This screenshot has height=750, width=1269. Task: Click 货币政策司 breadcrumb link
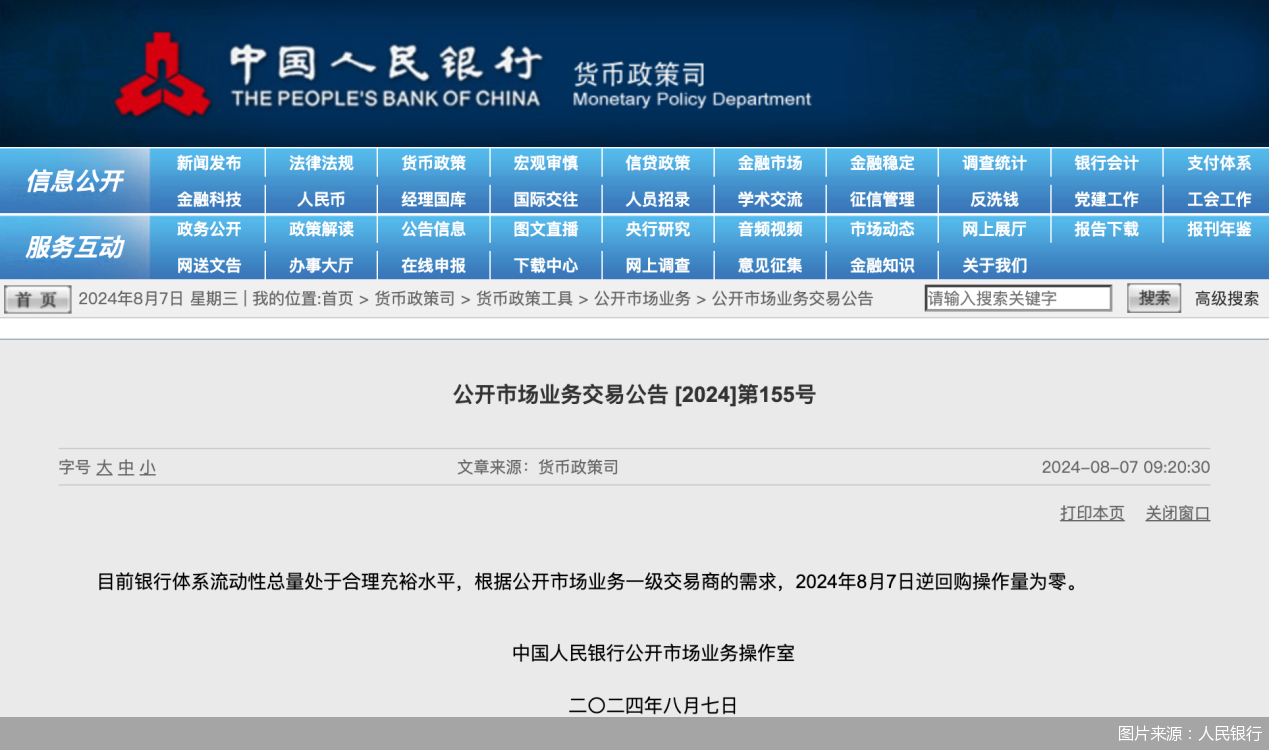(415, 299)
